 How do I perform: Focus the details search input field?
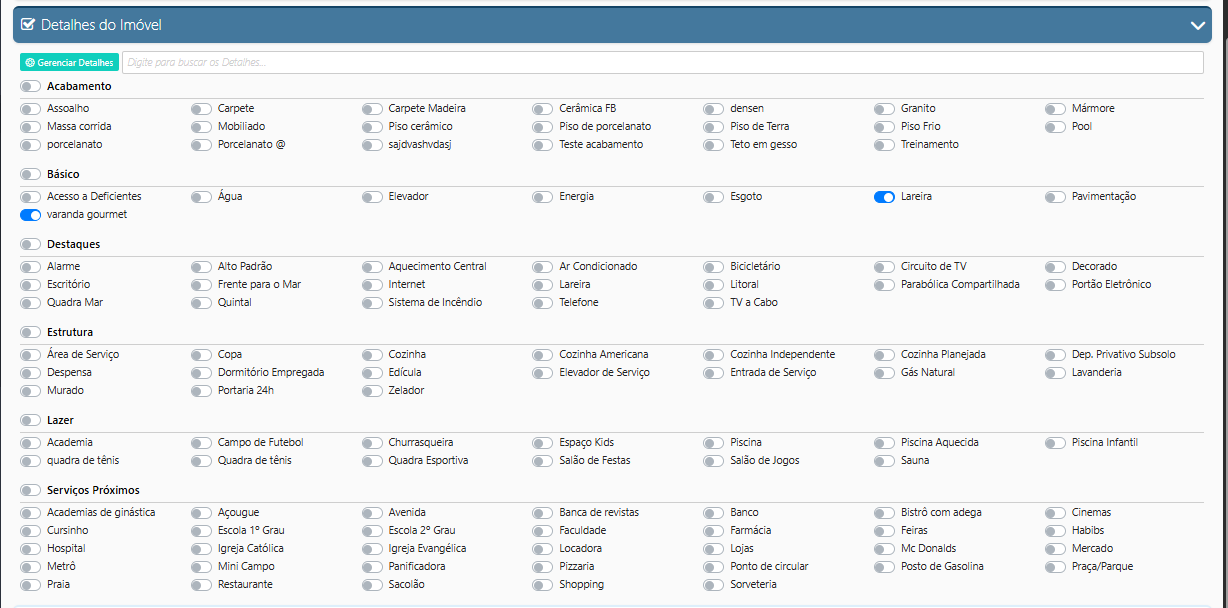(660, 62)
